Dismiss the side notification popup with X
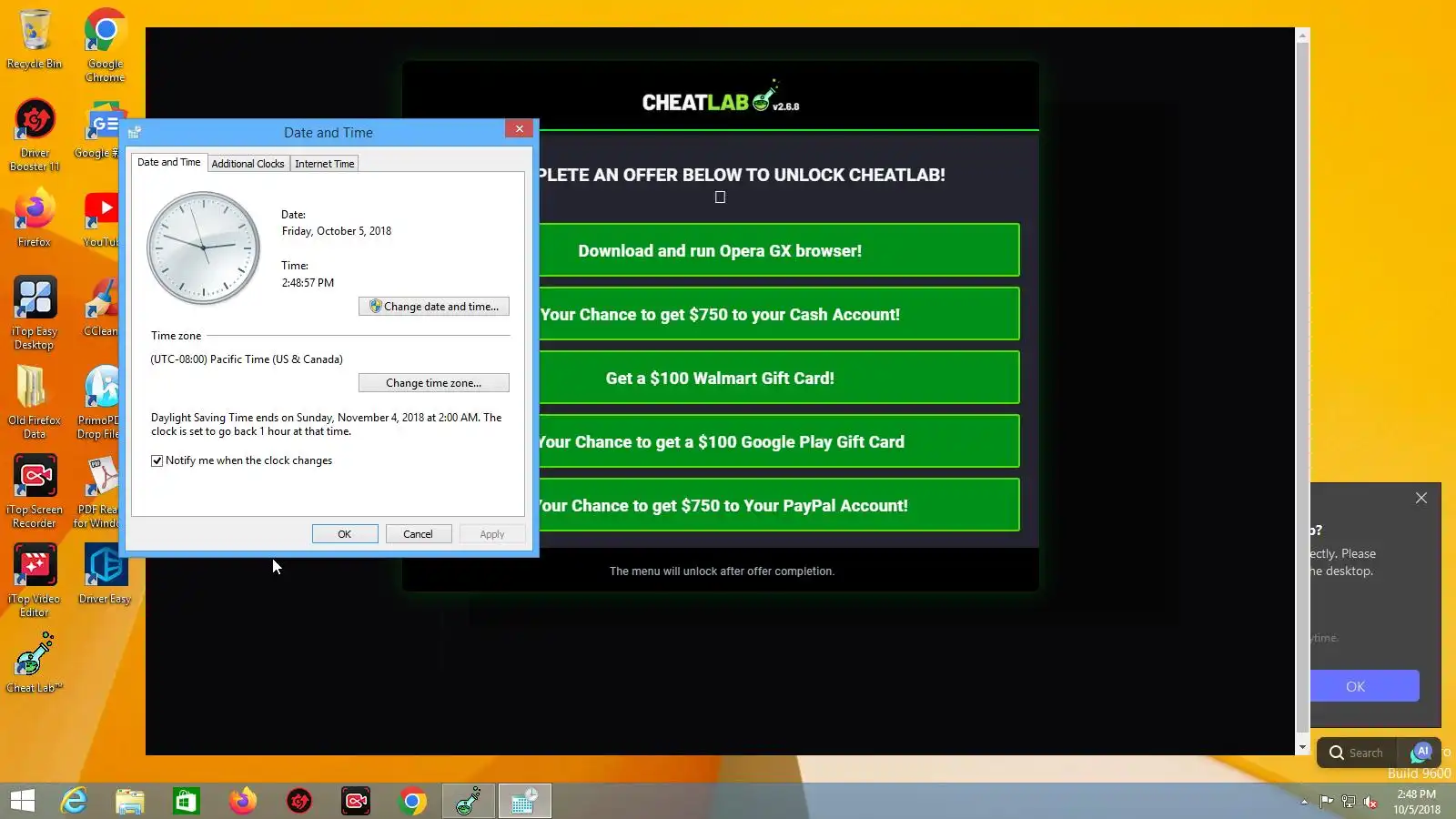Screen dimensions: 1456x819 pyautogui.click(x=1421, y=498)
